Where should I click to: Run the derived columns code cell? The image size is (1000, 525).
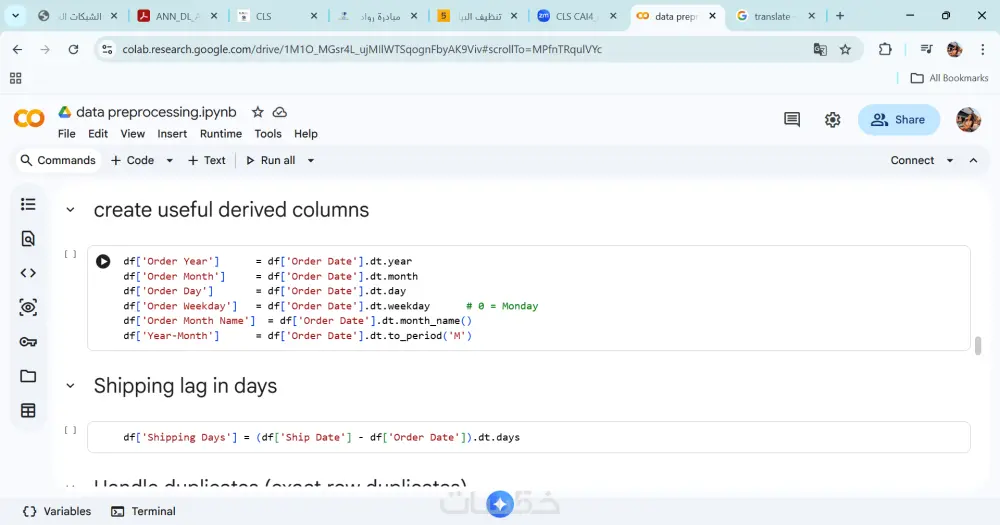[x=103, y=262]
